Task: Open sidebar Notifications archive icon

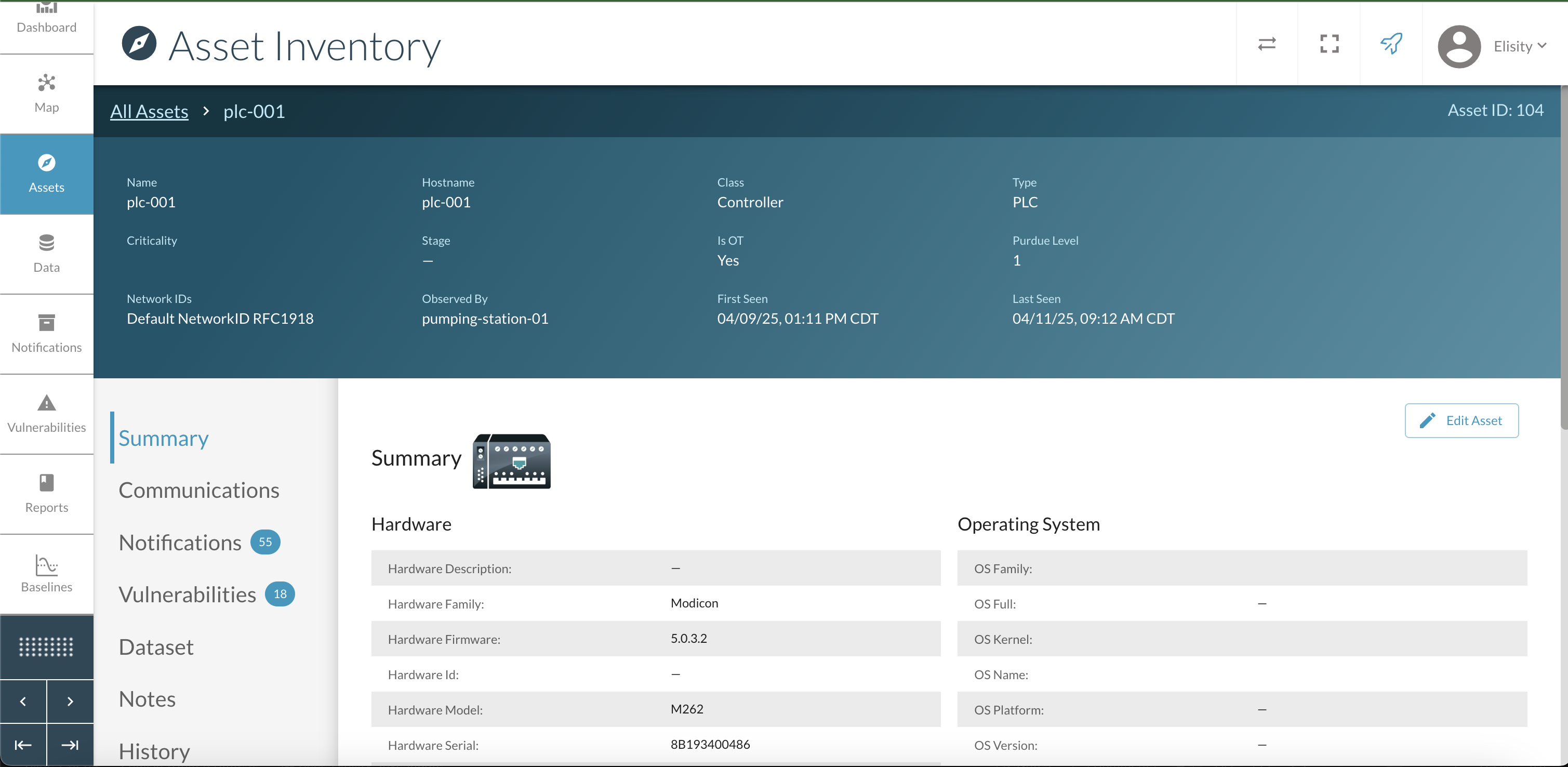Action: [x=46, y=333]
